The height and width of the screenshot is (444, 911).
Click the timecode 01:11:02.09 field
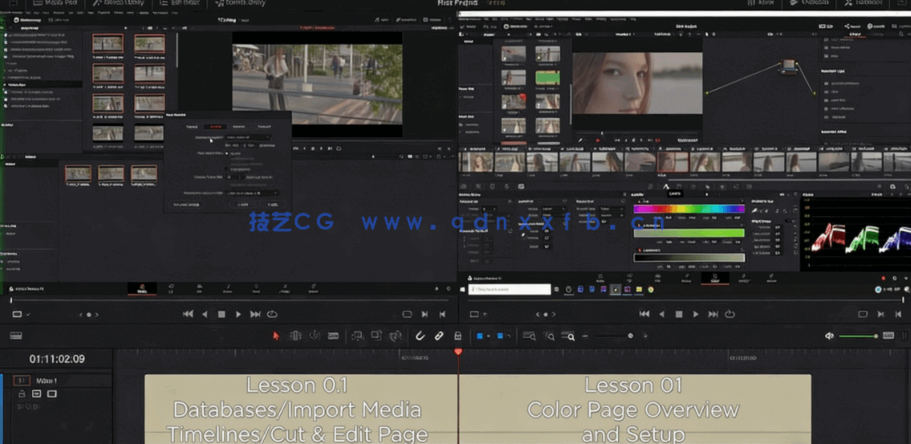[x=57, y=359]
